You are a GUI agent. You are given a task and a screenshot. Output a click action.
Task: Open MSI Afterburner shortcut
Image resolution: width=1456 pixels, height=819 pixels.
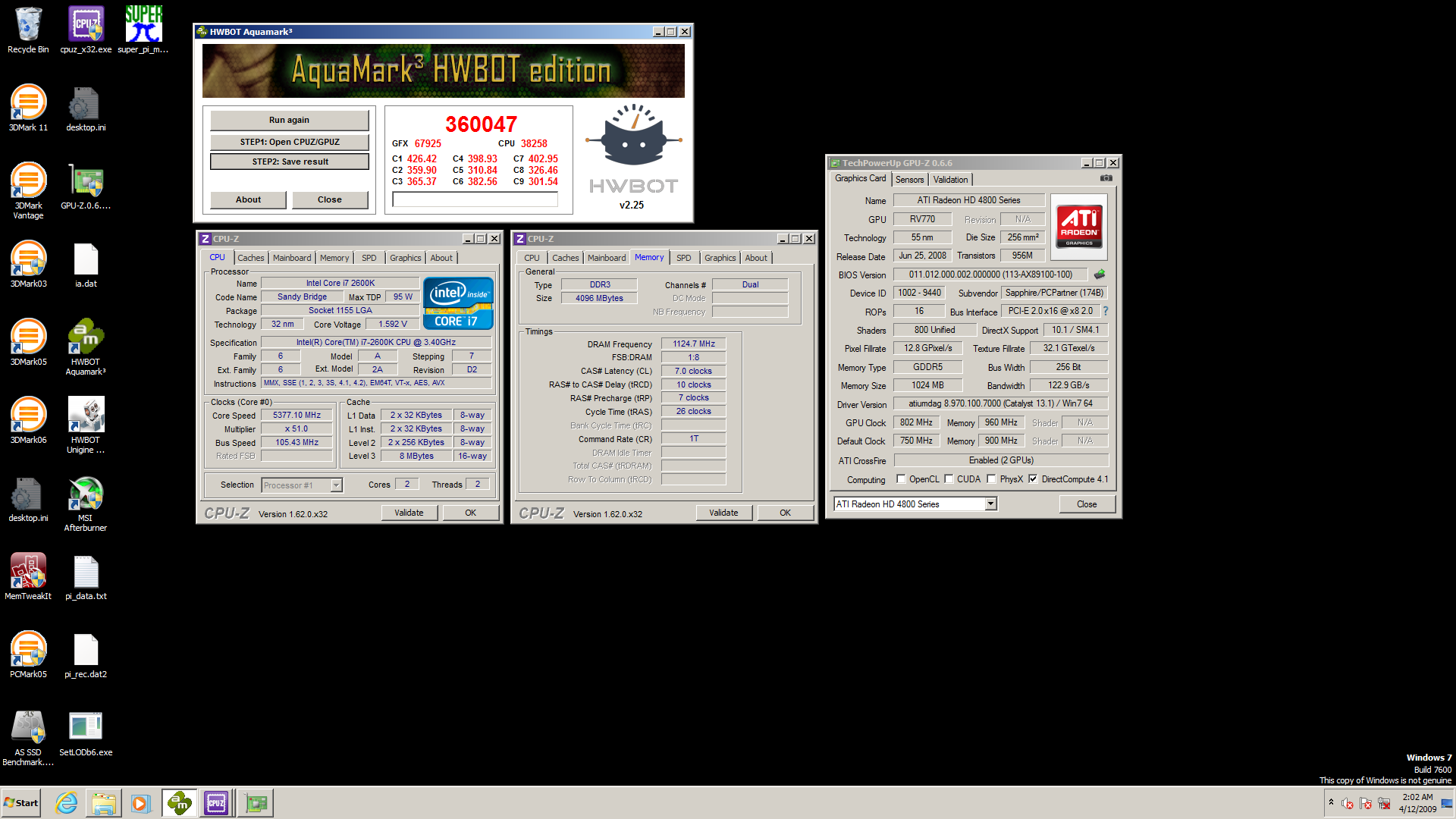point(86,504)
